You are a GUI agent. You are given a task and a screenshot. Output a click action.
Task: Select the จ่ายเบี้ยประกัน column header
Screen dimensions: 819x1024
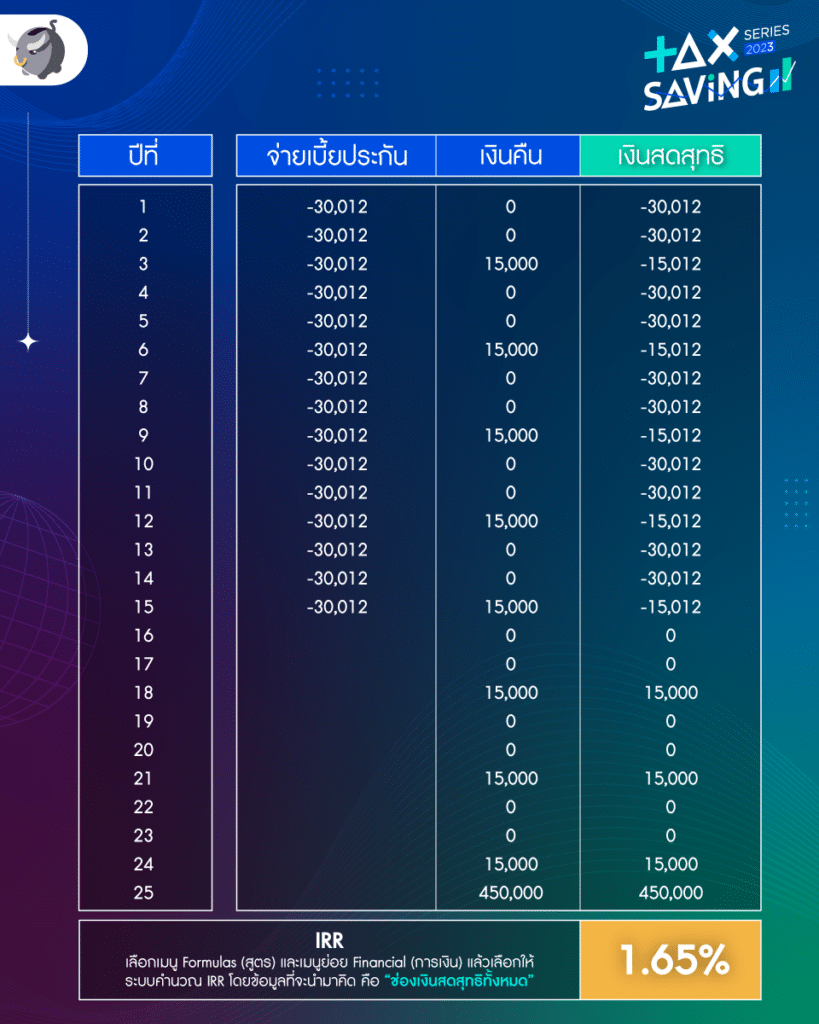coord(336,156)
